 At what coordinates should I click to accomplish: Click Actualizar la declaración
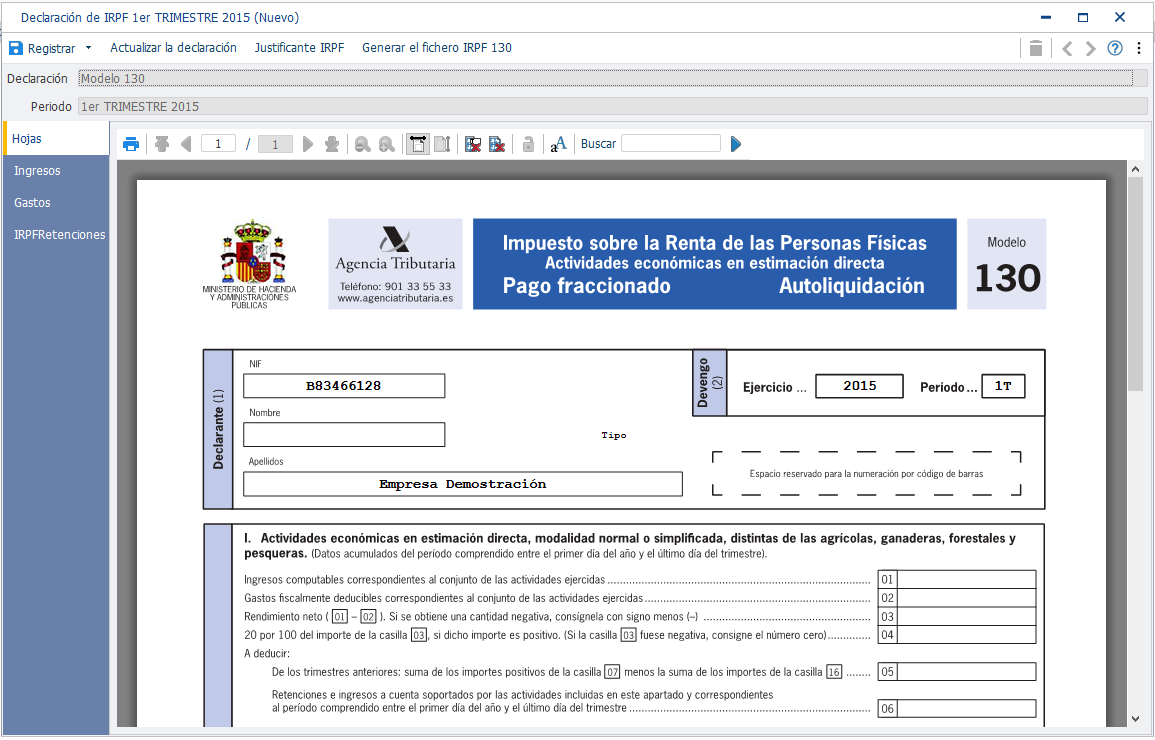[174, 48]
